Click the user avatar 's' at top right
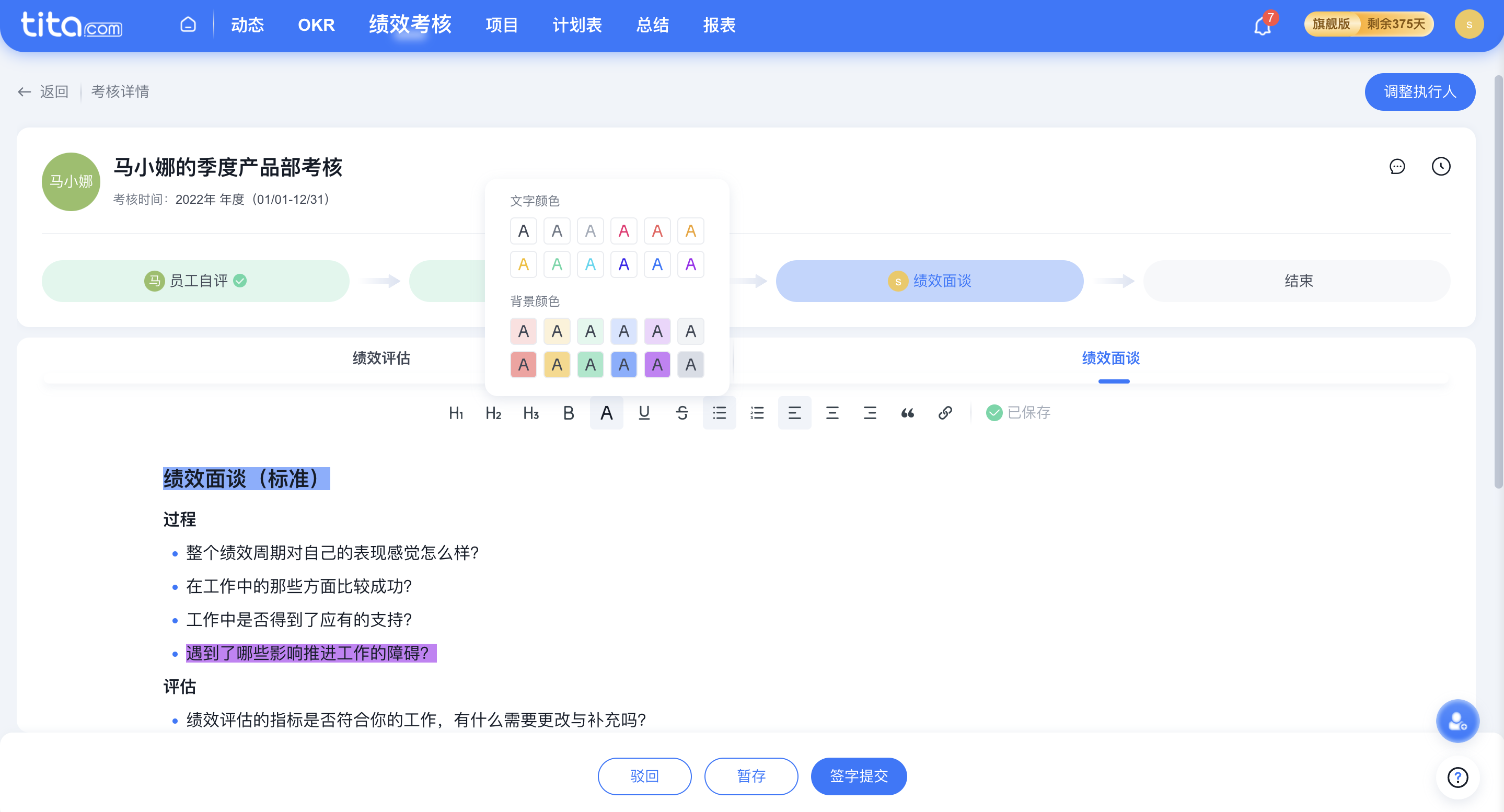This screenshot has width=1504, height=812. point(1470,25)
